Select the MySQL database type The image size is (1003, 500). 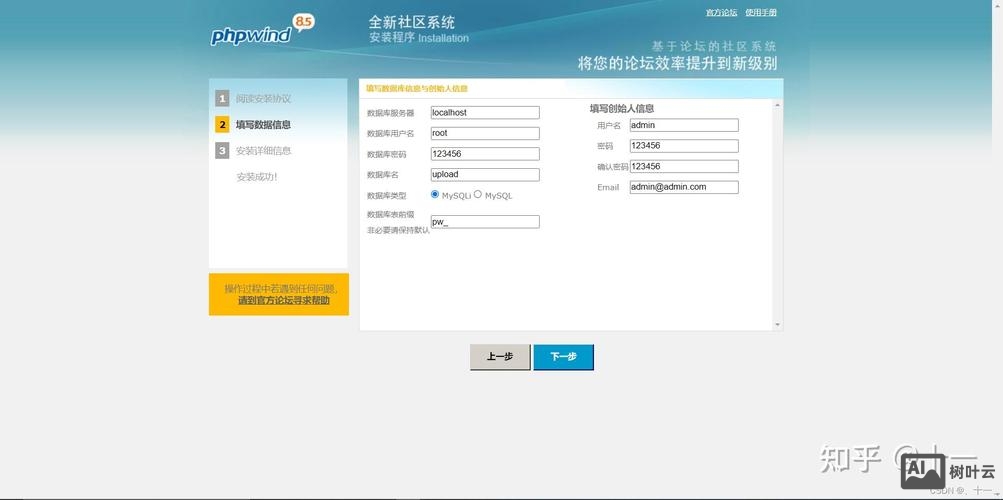pos(478,195)
